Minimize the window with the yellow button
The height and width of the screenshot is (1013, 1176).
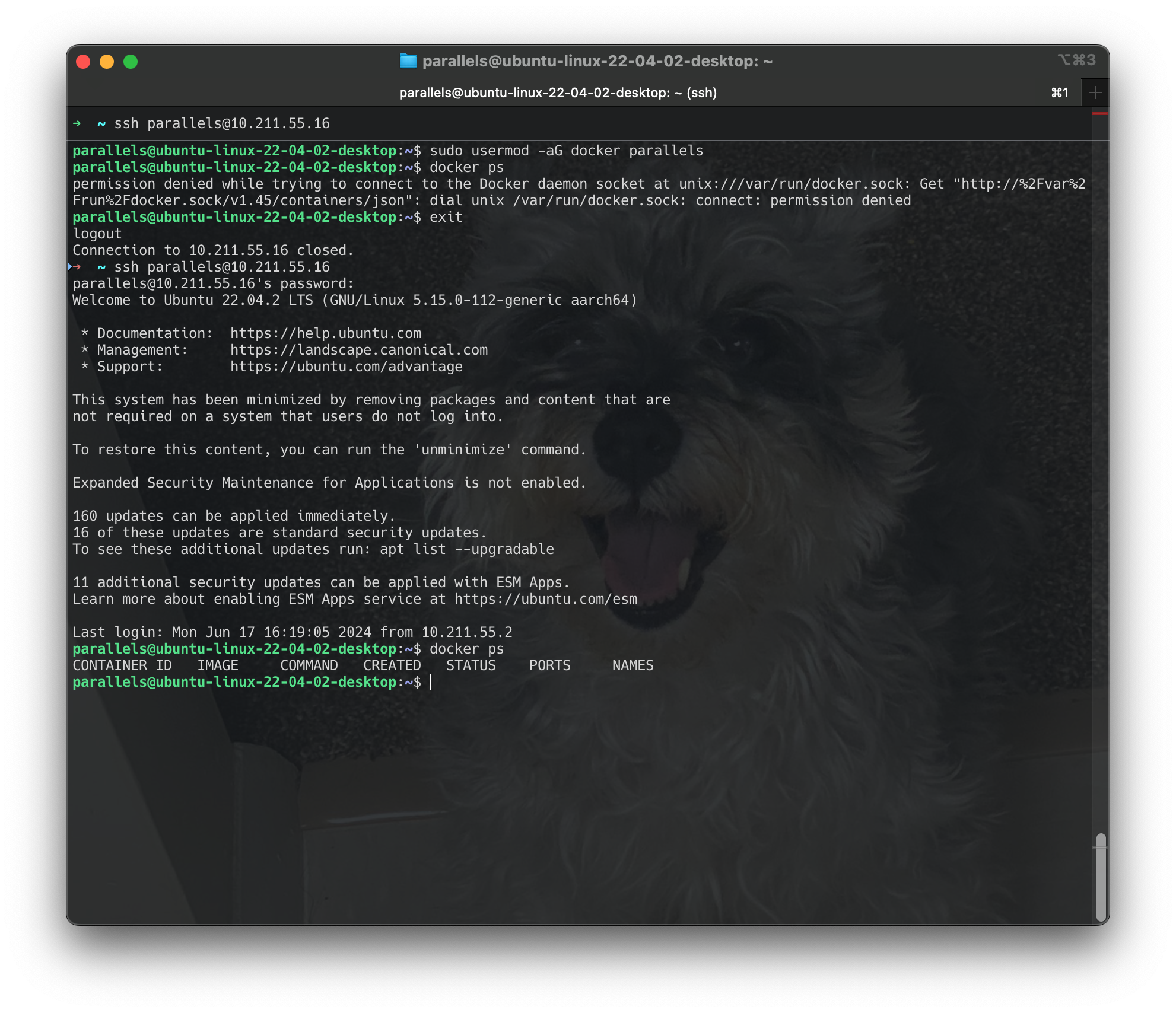pos(107,62)
